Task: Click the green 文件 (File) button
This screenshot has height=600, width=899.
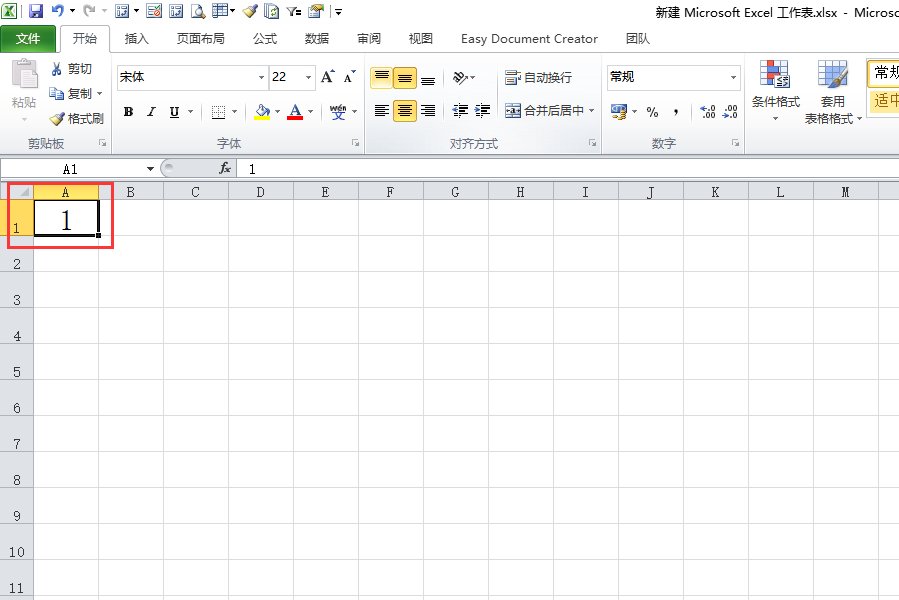Action: 28,39
